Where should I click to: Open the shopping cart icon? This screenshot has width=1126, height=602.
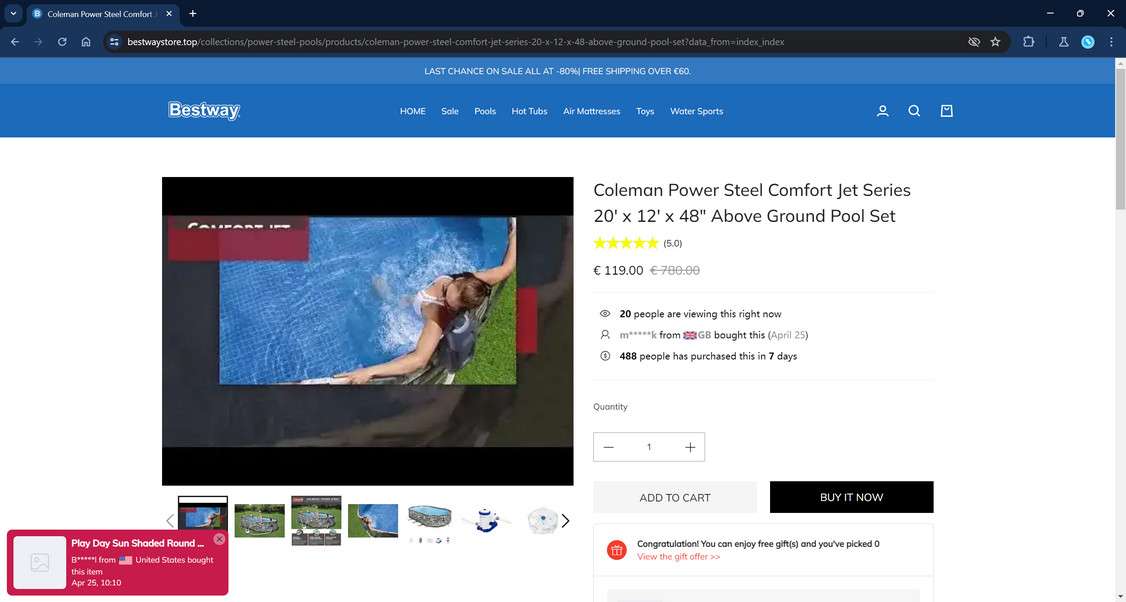(x=946, y=111)
